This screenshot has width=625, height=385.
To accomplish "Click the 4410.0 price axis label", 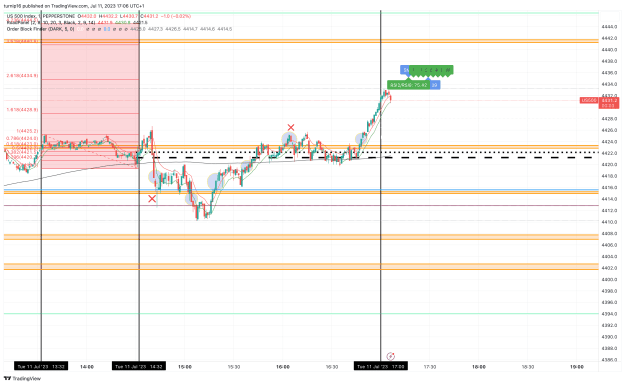I will 609,222.
